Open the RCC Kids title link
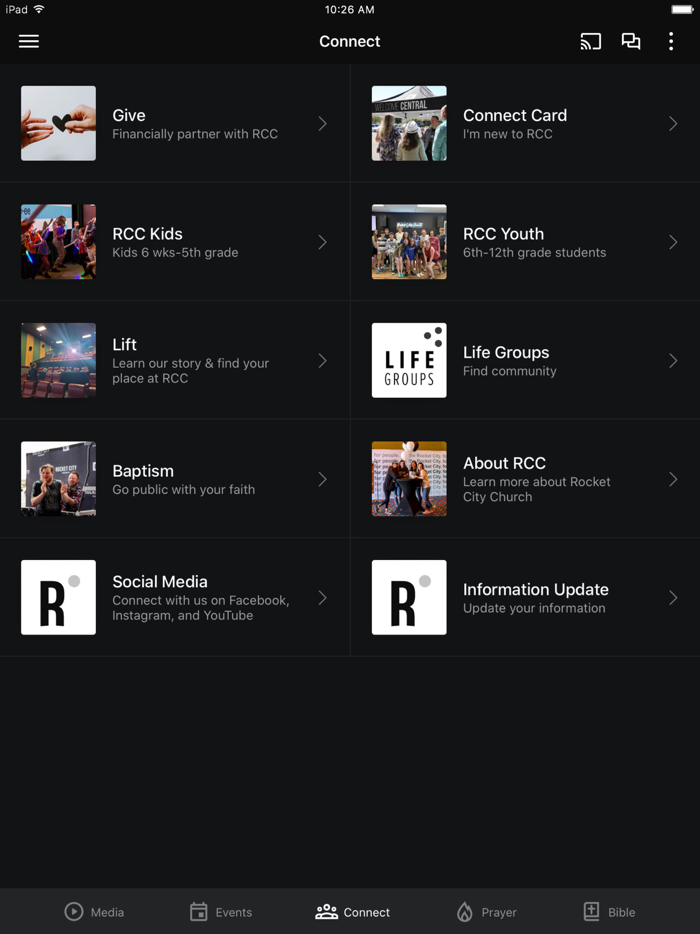This screenshot has width=700, height=934. [x=147, y=234]
